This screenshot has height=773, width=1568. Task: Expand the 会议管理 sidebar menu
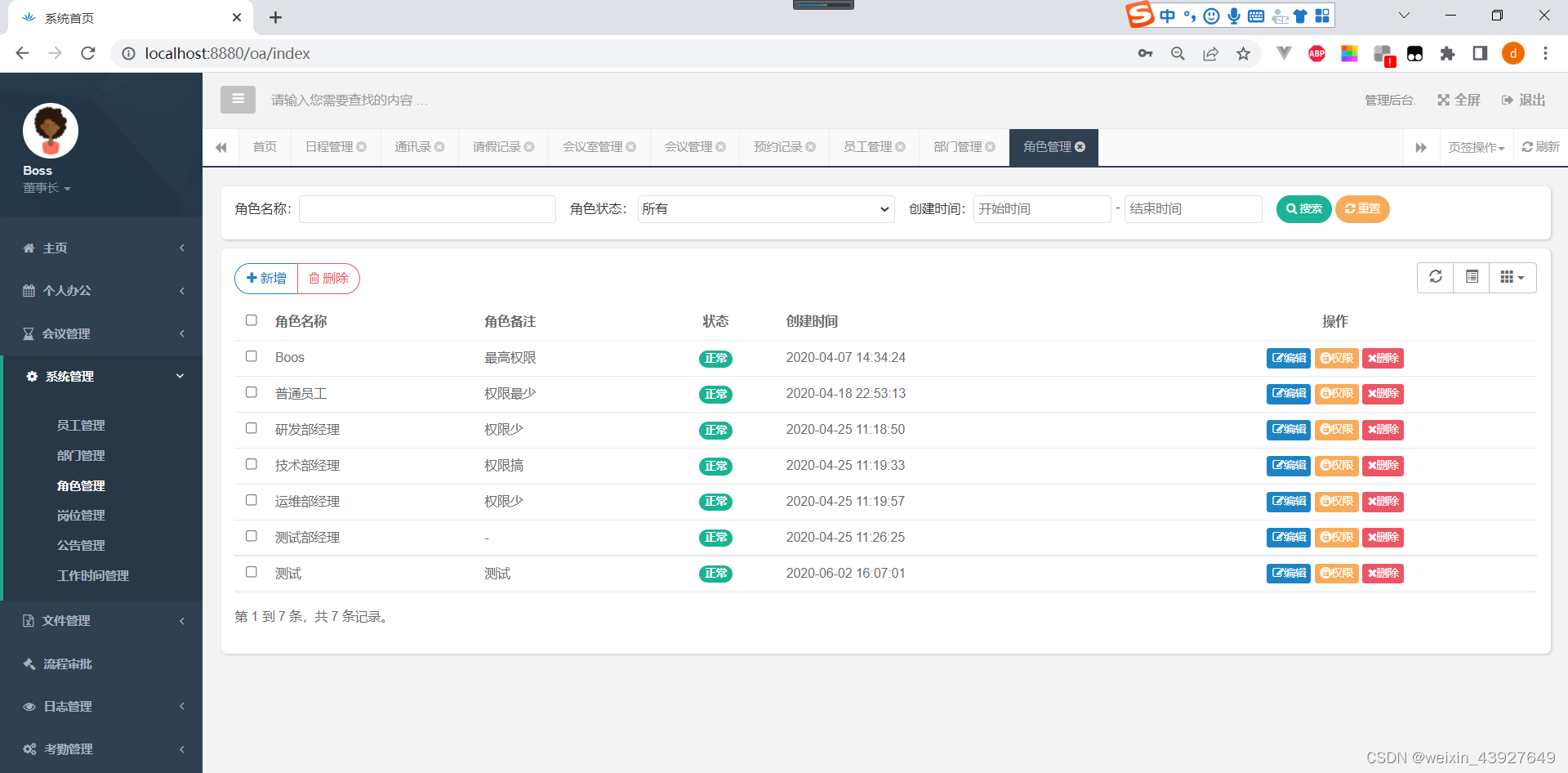[x=101, y=333]
